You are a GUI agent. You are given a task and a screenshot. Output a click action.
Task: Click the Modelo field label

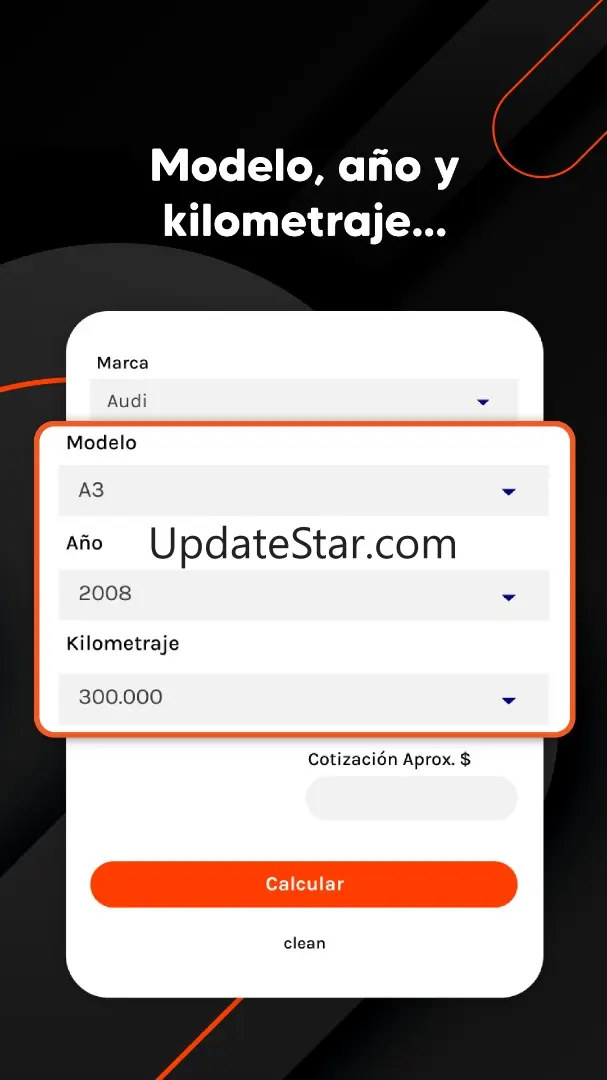pos(101,443)
